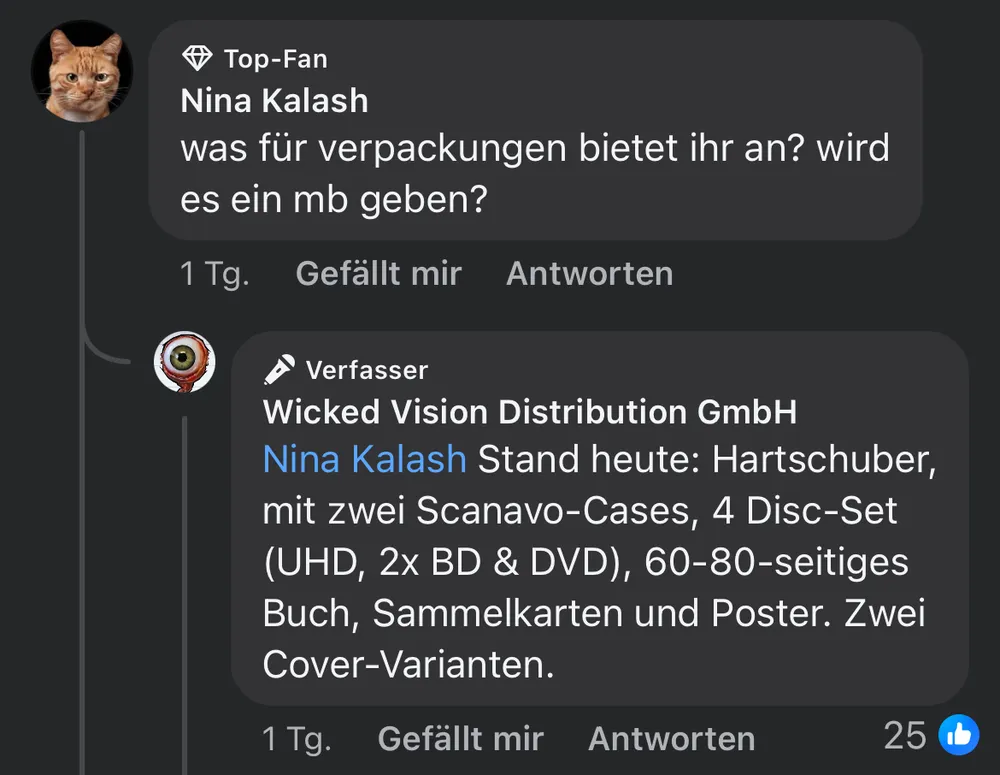Click the Verfasser microphone icon
This screenshot has width=1000, height=775.
click(x=279, y=370)
